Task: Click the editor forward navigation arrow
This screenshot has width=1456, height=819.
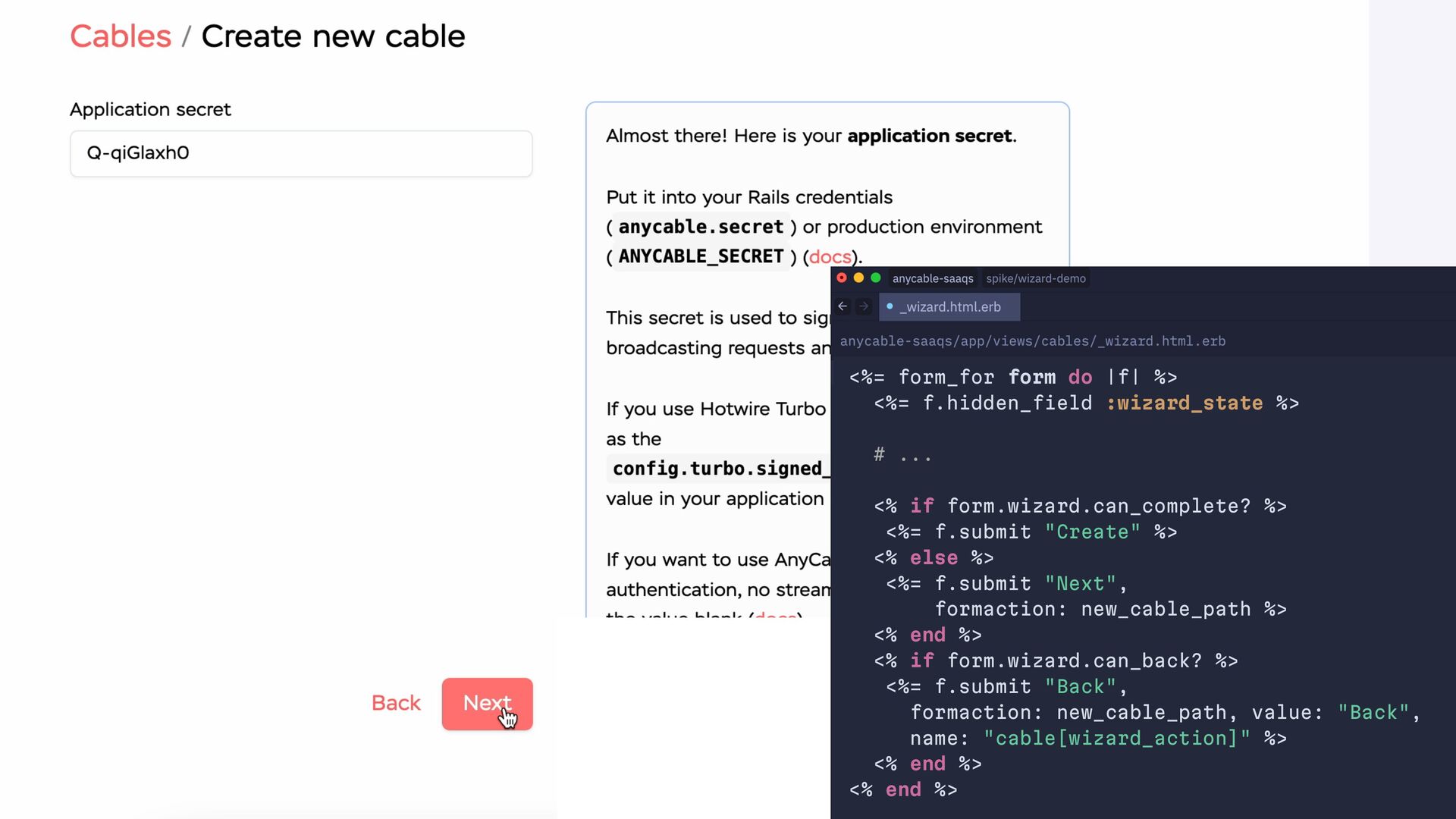Action: coord(864,306)
